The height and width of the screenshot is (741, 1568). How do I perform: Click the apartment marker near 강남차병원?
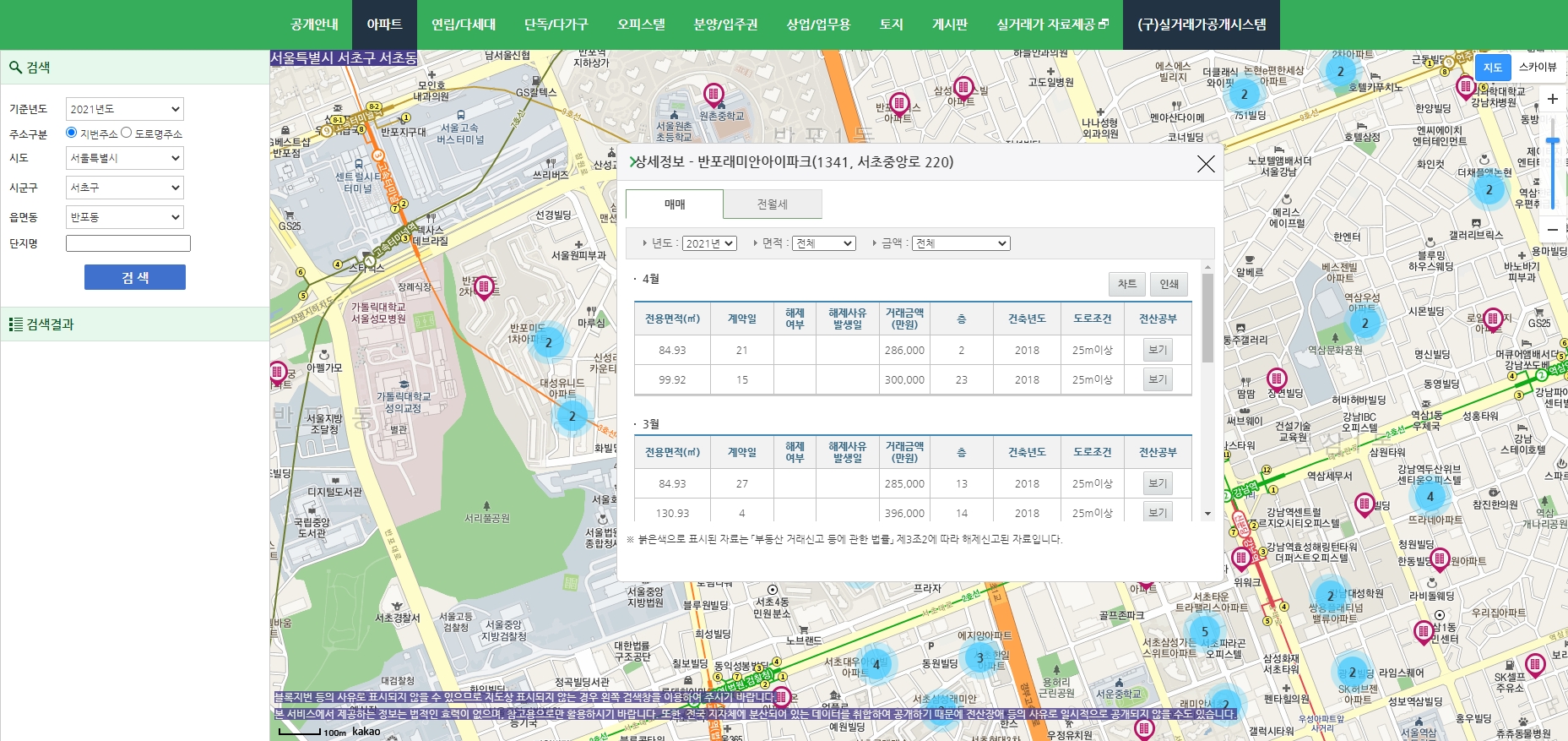point(1466,87)
